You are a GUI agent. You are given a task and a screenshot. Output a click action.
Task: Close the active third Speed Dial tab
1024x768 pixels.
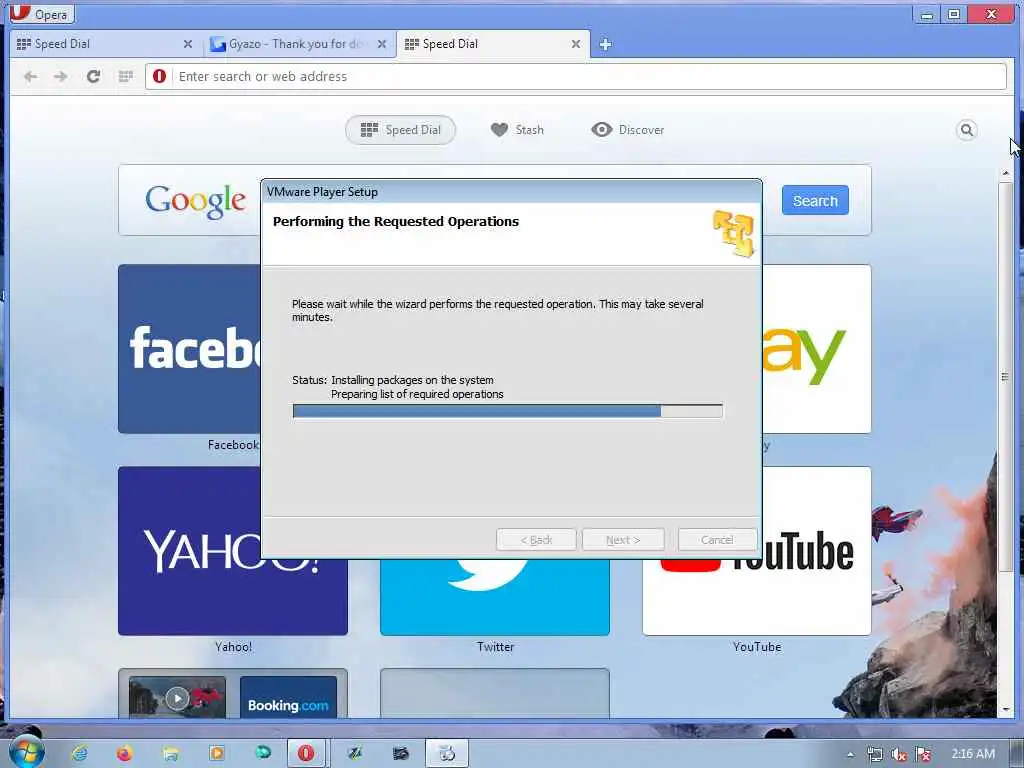click(x=575, y=44)
